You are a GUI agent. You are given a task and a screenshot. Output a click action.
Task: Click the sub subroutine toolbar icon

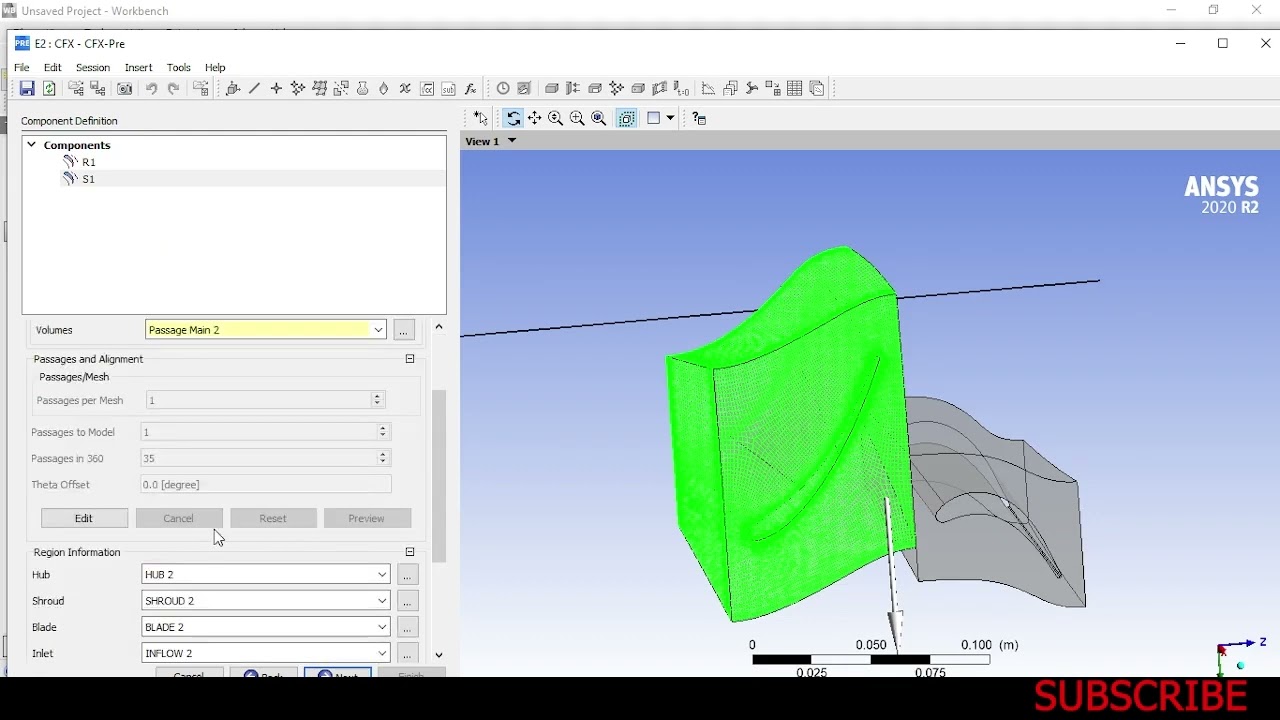point(448,89)
